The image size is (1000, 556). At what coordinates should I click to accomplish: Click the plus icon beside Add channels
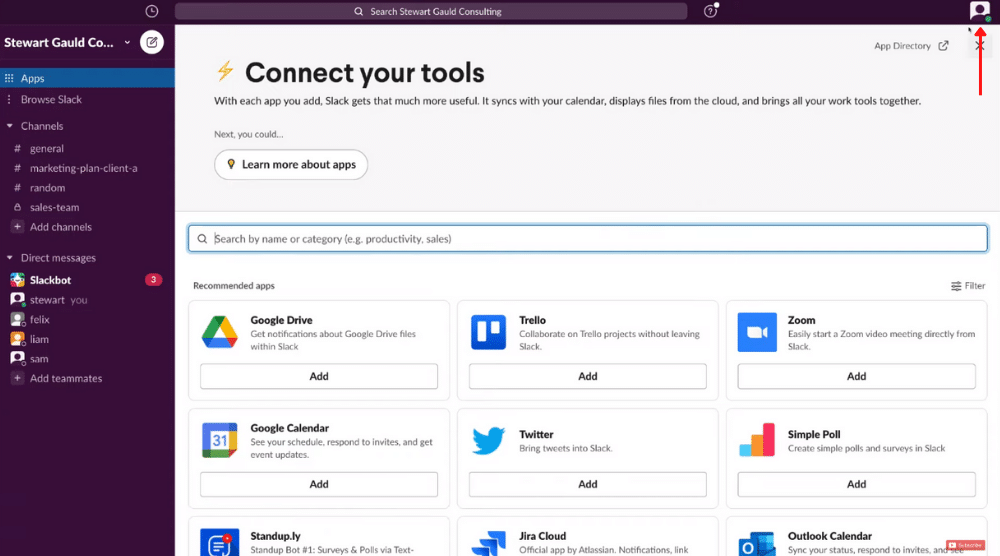tap(17, 226)
